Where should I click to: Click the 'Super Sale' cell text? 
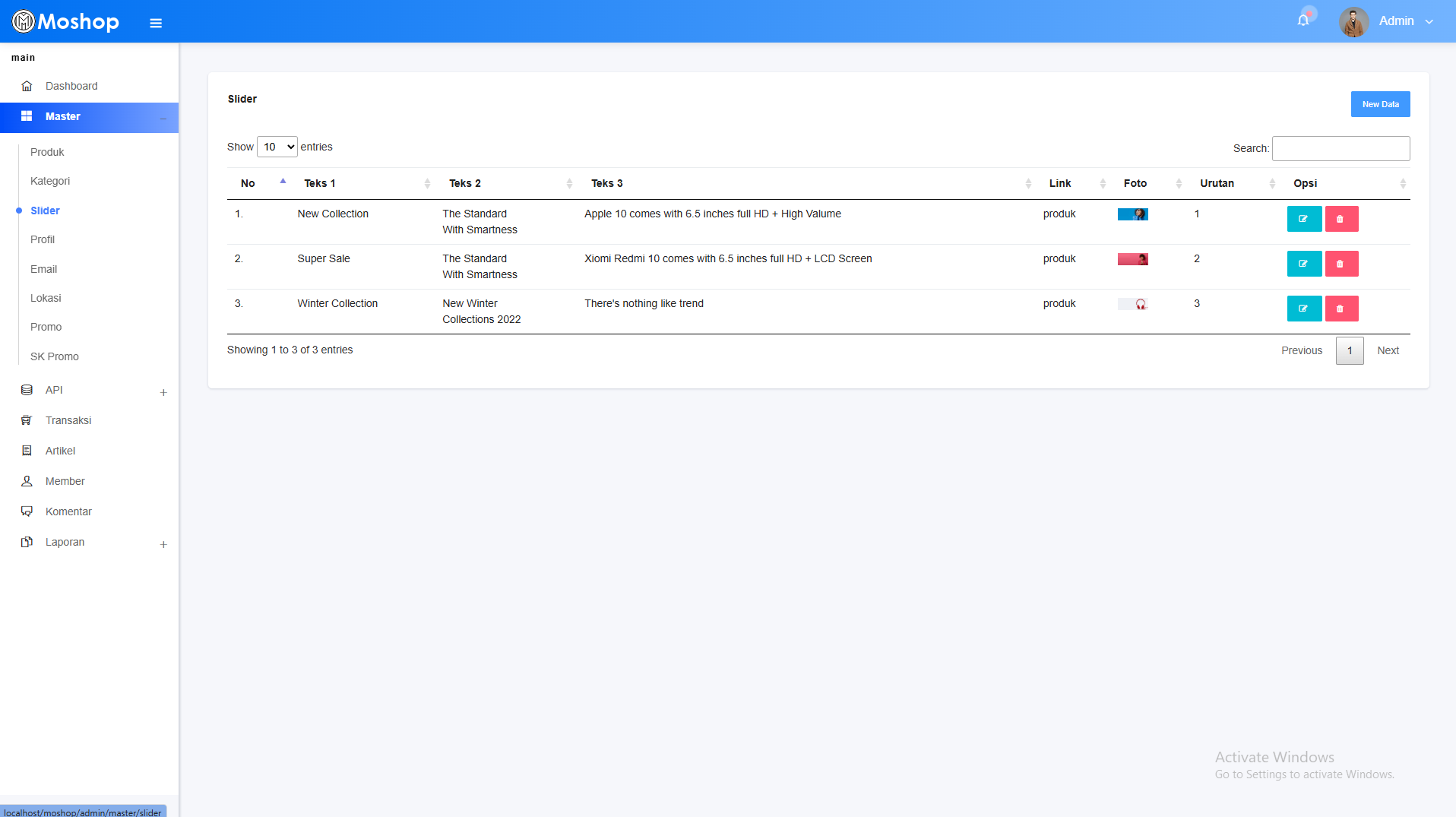[324, 258]
